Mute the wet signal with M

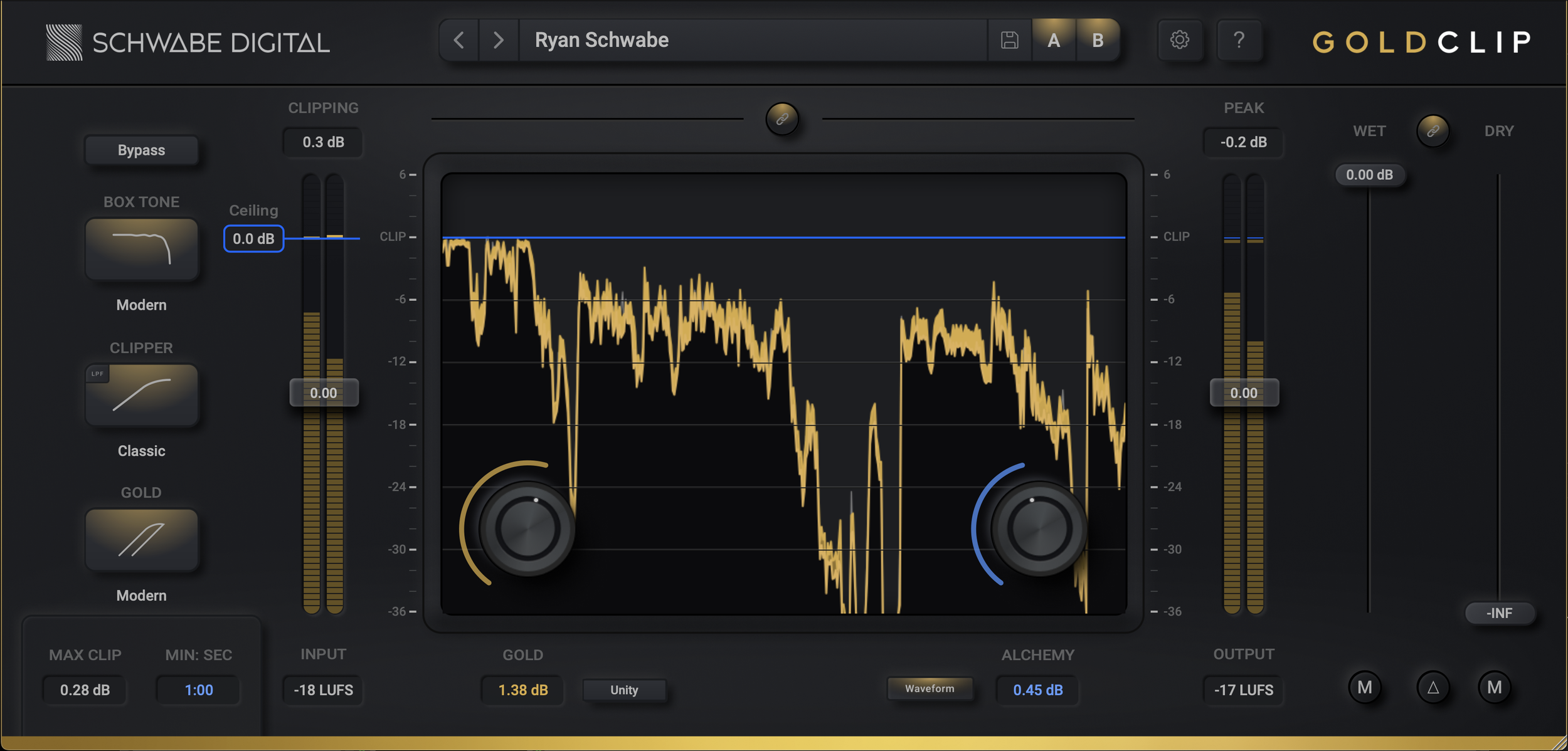(1365, 688)
